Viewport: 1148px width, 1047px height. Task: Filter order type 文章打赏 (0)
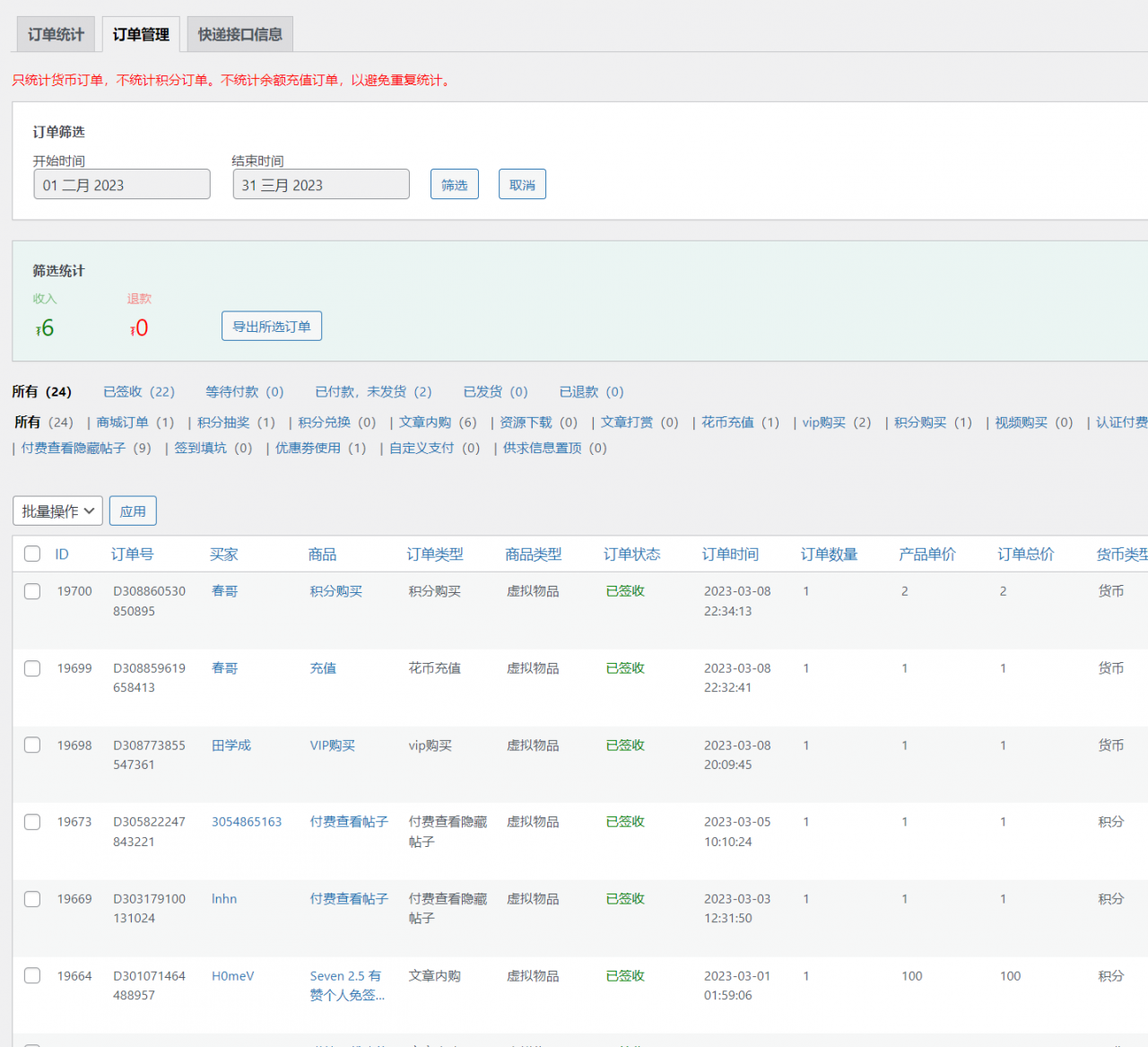point(639,423)
